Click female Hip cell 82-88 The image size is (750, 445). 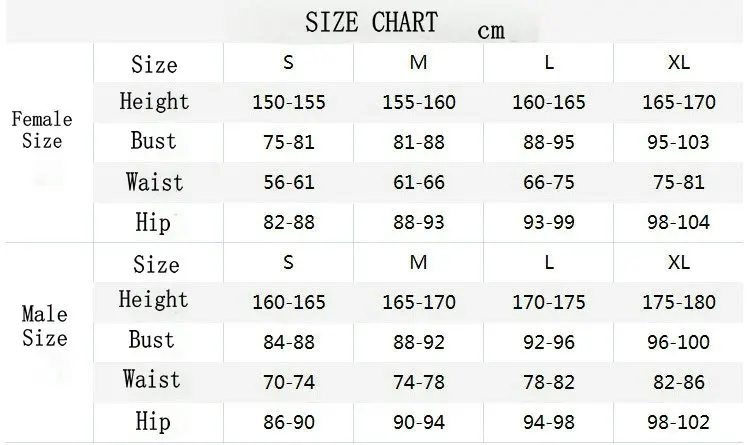point(288,222)
